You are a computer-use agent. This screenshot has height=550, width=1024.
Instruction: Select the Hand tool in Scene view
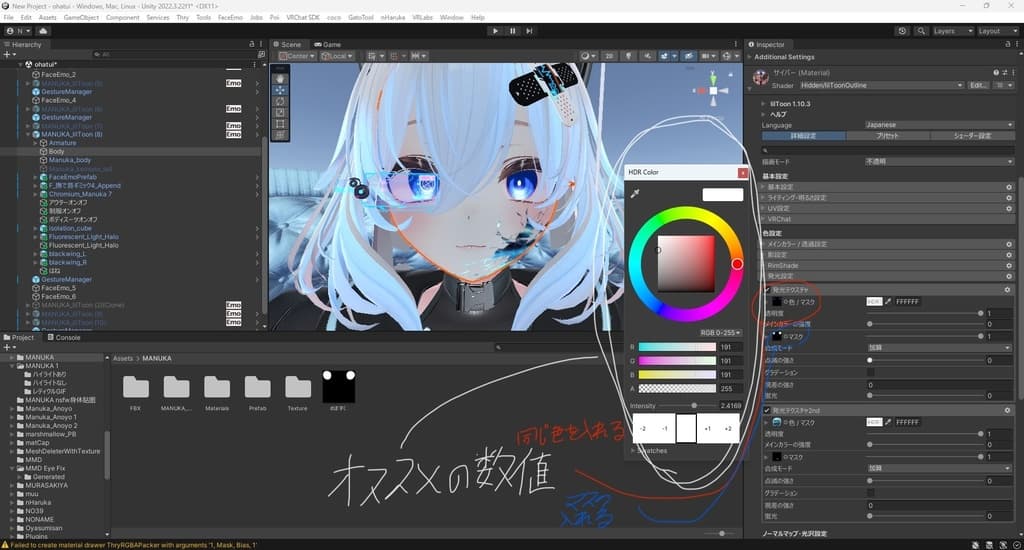click(280, 78)
